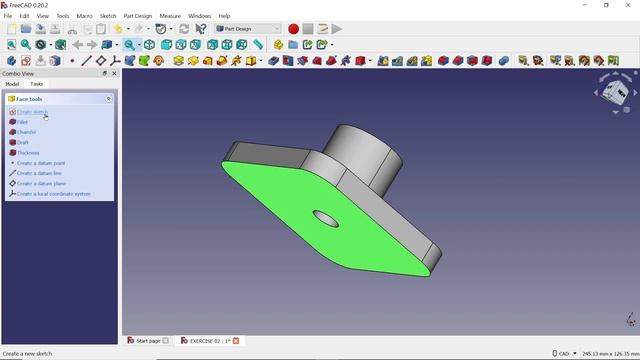This screenshot has height=360, width=640.
Task: Click the Cut scissors icon
Action: point(72,29)
